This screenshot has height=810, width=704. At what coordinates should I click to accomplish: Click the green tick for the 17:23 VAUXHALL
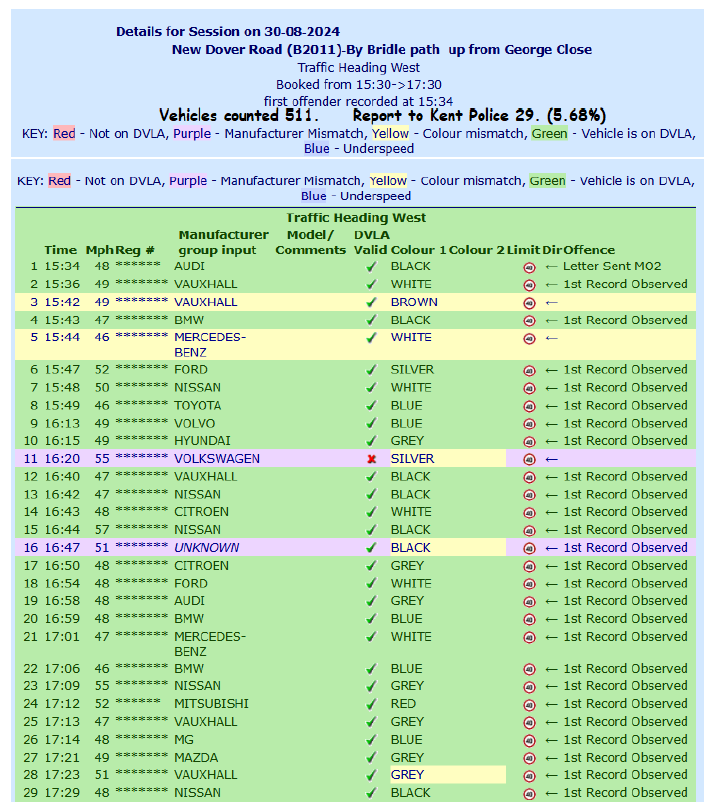371,775
